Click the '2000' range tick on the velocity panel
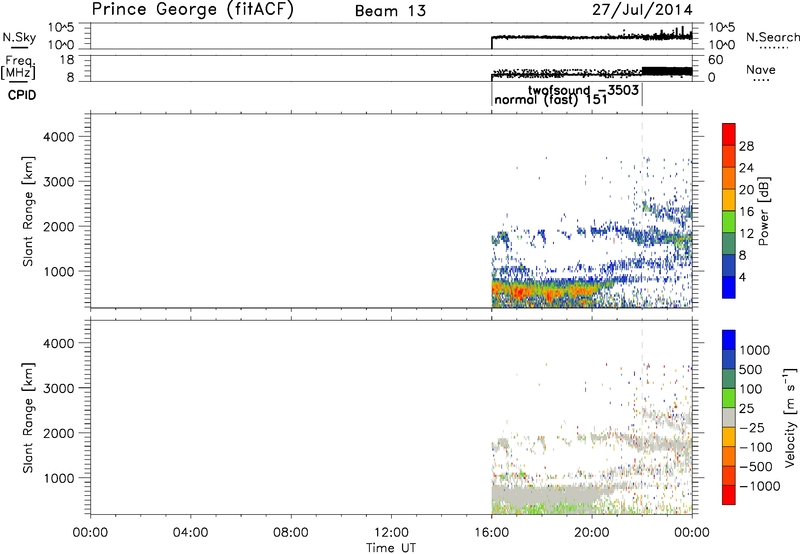Viewport: 800px width, 554px height. pos(59,433)
